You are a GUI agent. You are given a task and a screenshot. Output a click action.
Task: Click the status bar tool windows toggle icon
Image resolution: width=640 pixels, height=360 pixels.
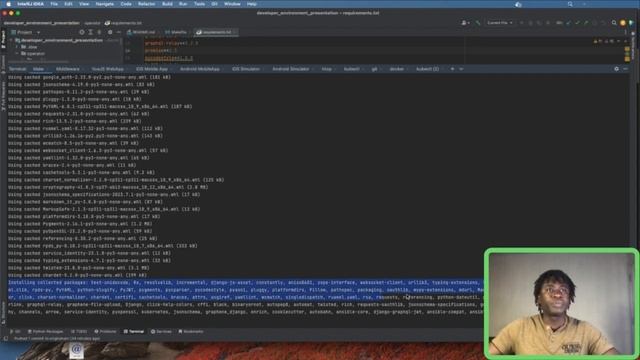coord(6,338)
